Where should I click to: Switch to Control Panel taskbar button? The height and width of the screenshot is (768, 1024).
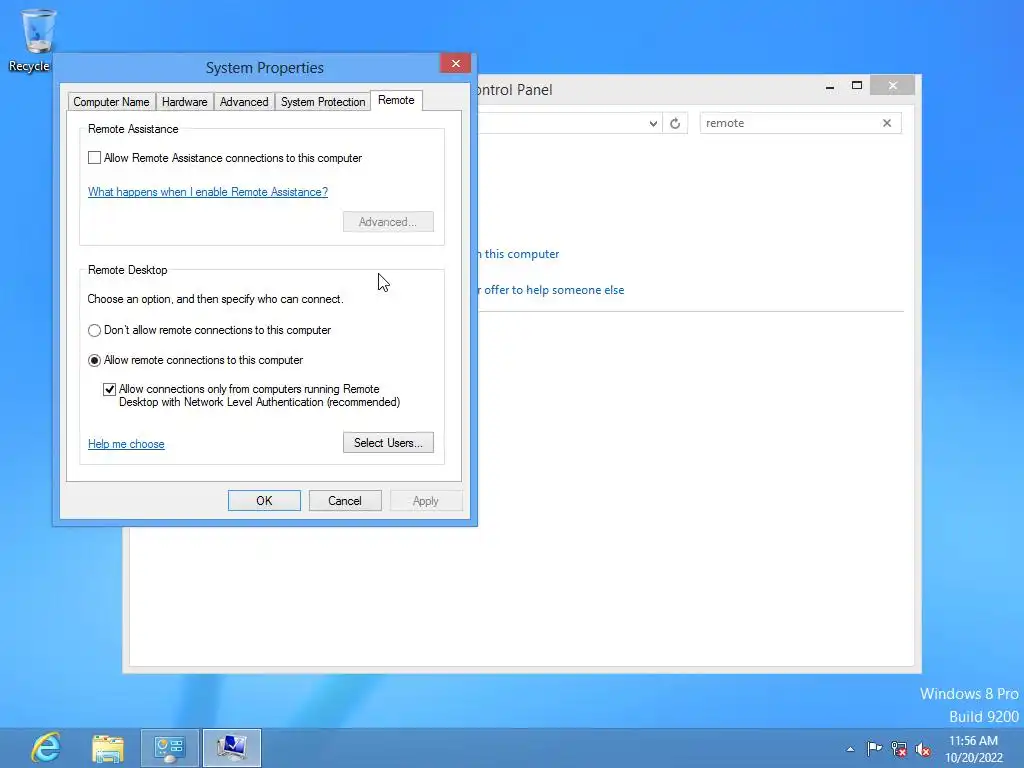click(169, 748)
